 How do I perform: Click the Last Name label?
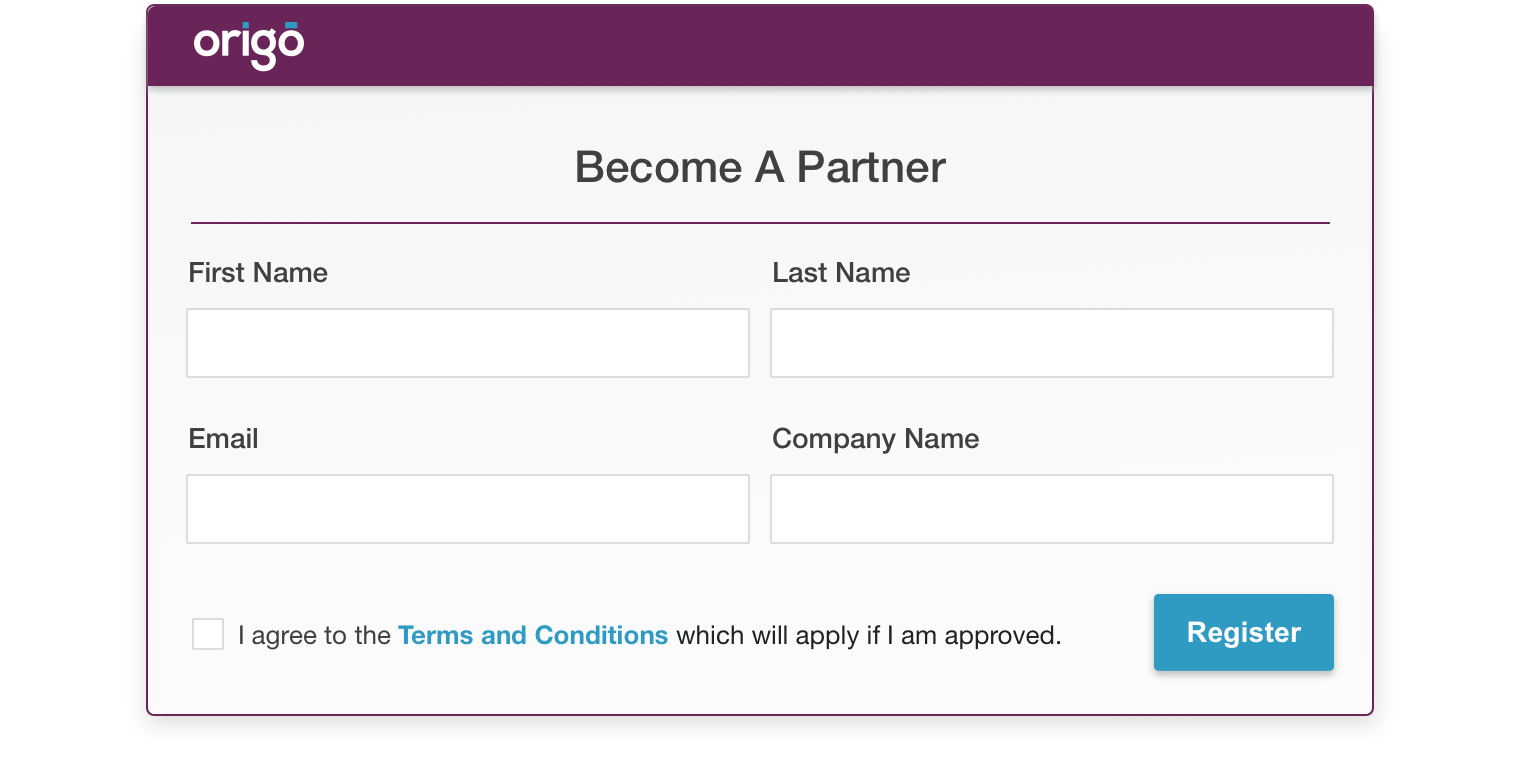tap(841, 273)
